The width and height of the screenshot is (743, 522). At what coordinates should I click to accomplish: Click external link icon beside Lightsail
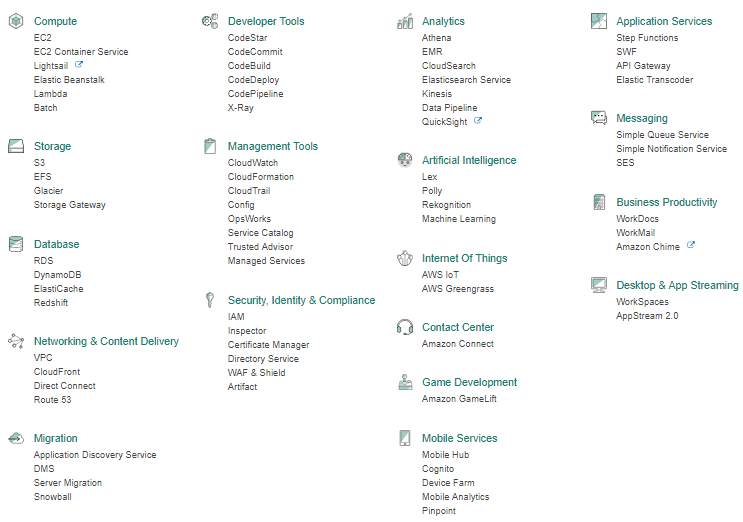[79, 64]
